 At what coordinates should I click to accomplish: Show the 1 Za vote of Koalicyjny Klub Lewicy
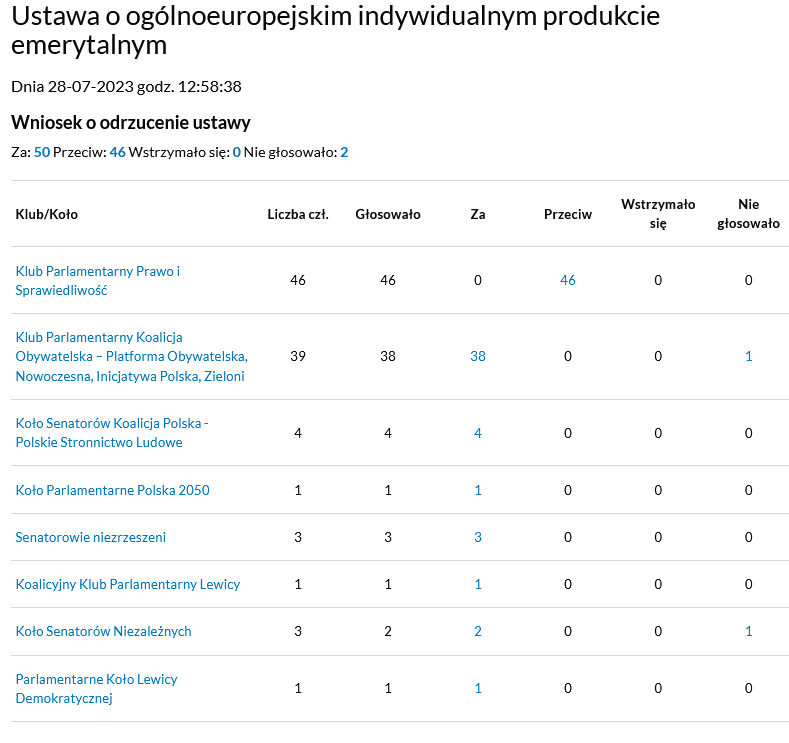[x=478, y=584]
